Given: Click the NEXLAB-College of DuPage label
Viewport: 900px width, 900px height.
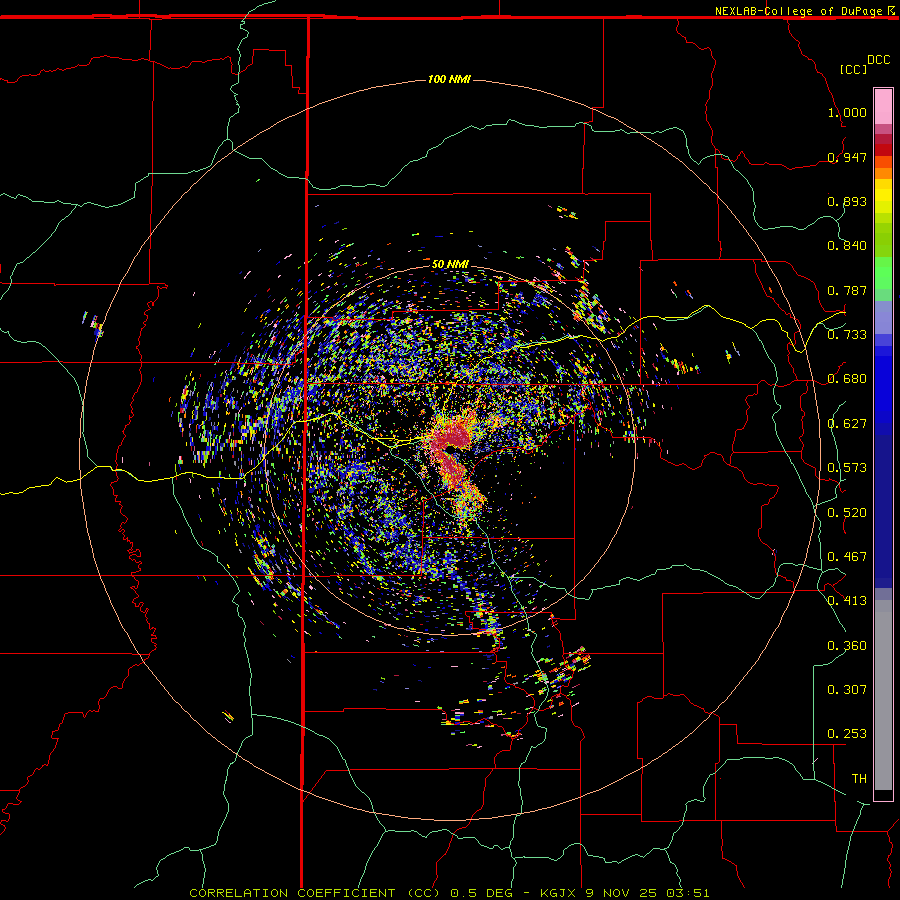Looking at the screenshot, I should [x=800, y=11].
